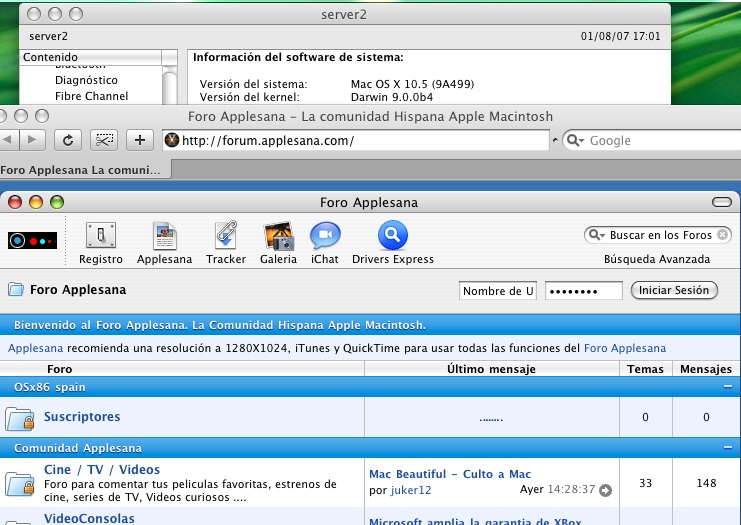Collapse the Comunidad Applesana category

point(728,447)
